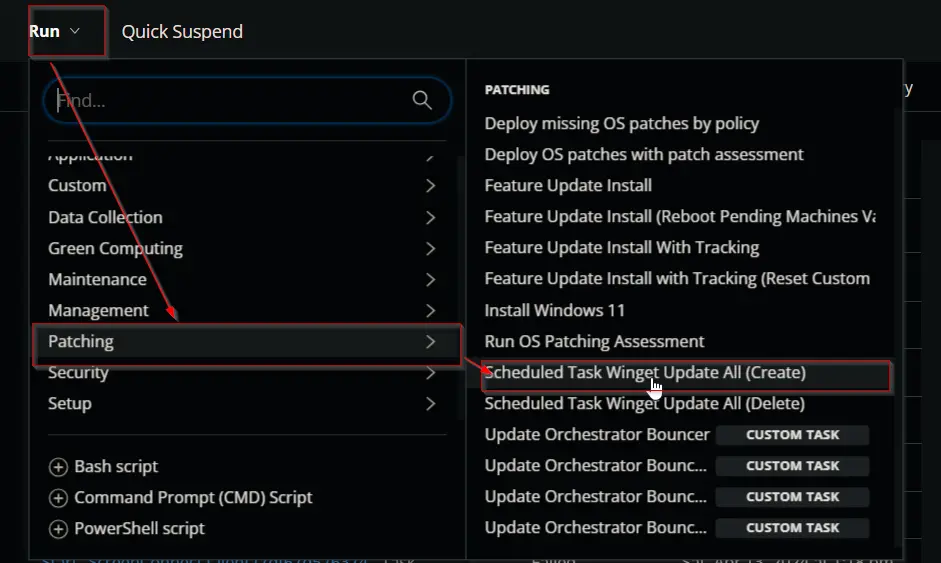Click plus icon beside Bash script

pyautogui.click(x=58, y=467)
